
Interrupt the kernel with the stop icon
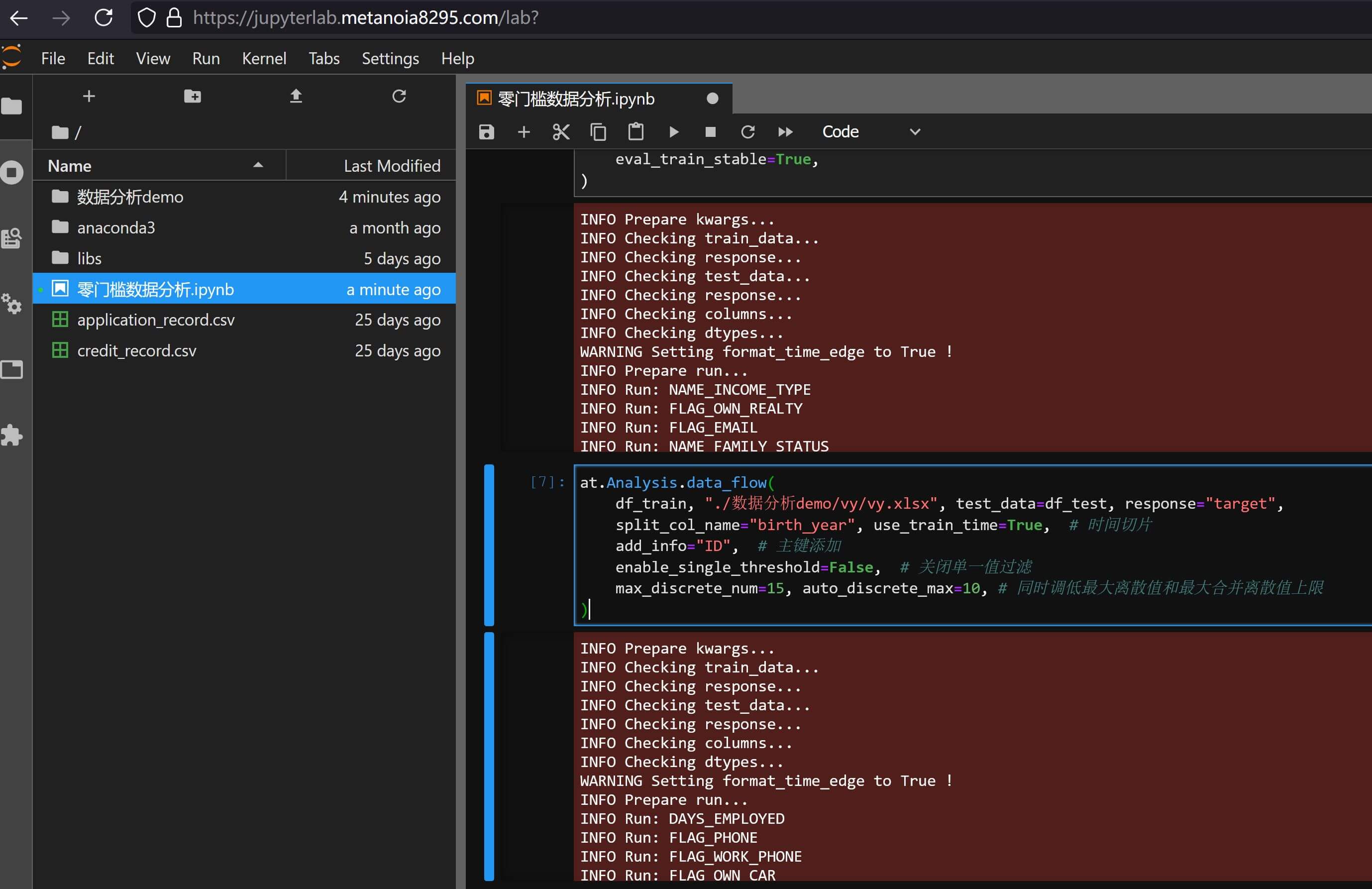pyautogui.click(x=710, y=132)
